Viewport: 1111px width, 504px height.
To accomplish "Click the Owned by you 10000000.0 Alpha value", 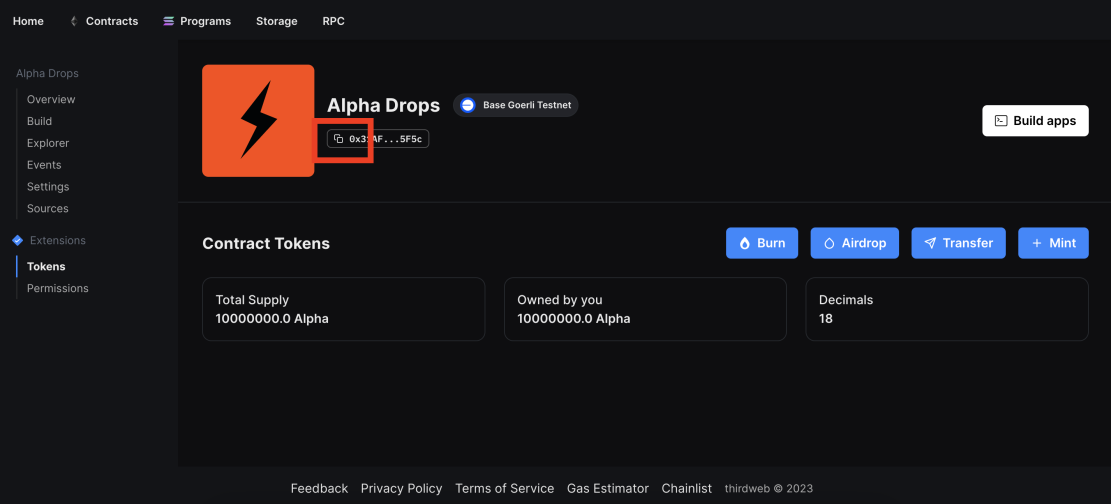I will 574,319.
